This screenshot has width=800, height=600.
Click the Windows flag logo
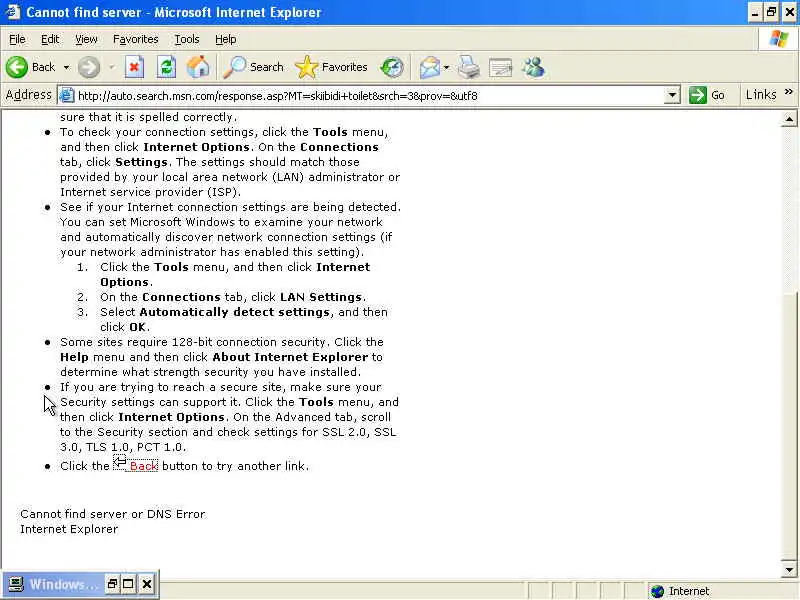coord(779,39)
